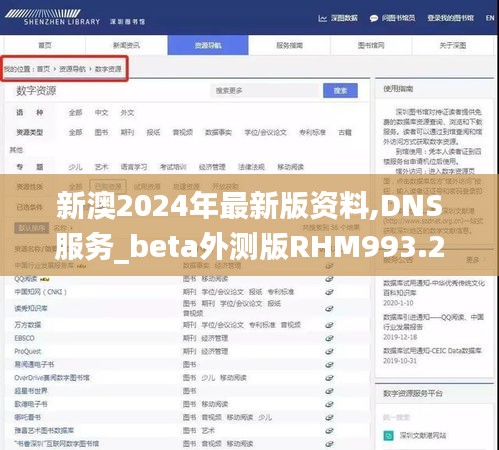Open the OverDrive赛阅数字图书馆 entry
The image size is (499, 450).
click(52, 378)
